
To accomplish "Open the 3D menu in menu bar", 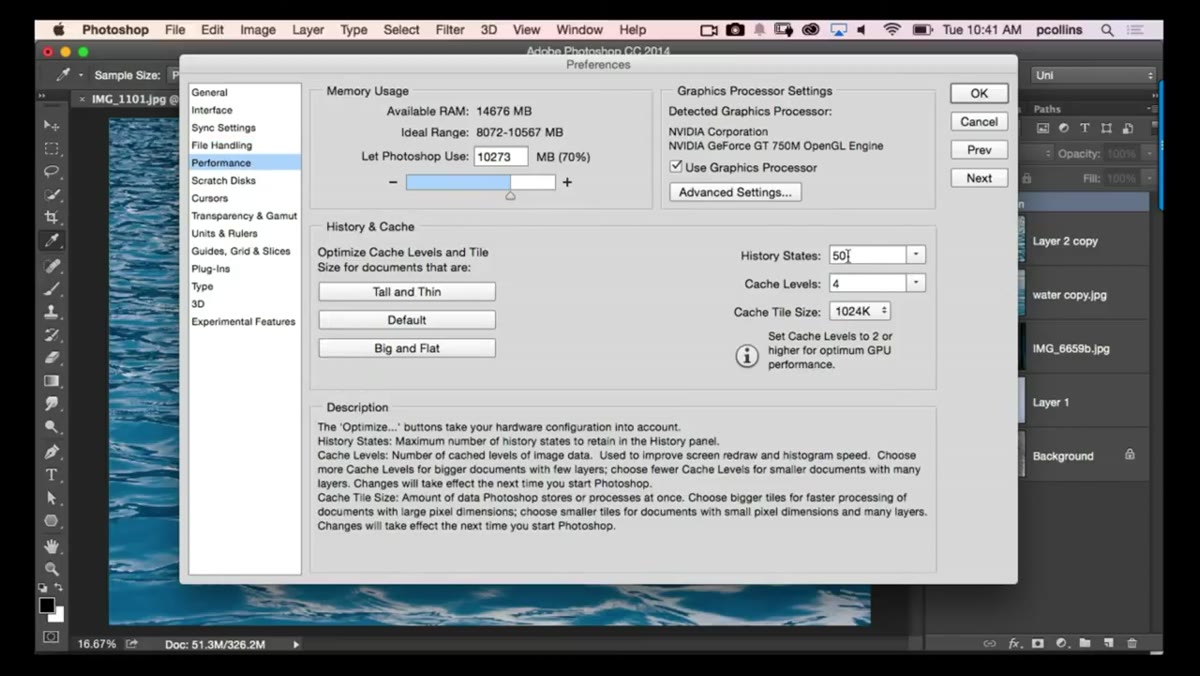I will coord(488,30).
